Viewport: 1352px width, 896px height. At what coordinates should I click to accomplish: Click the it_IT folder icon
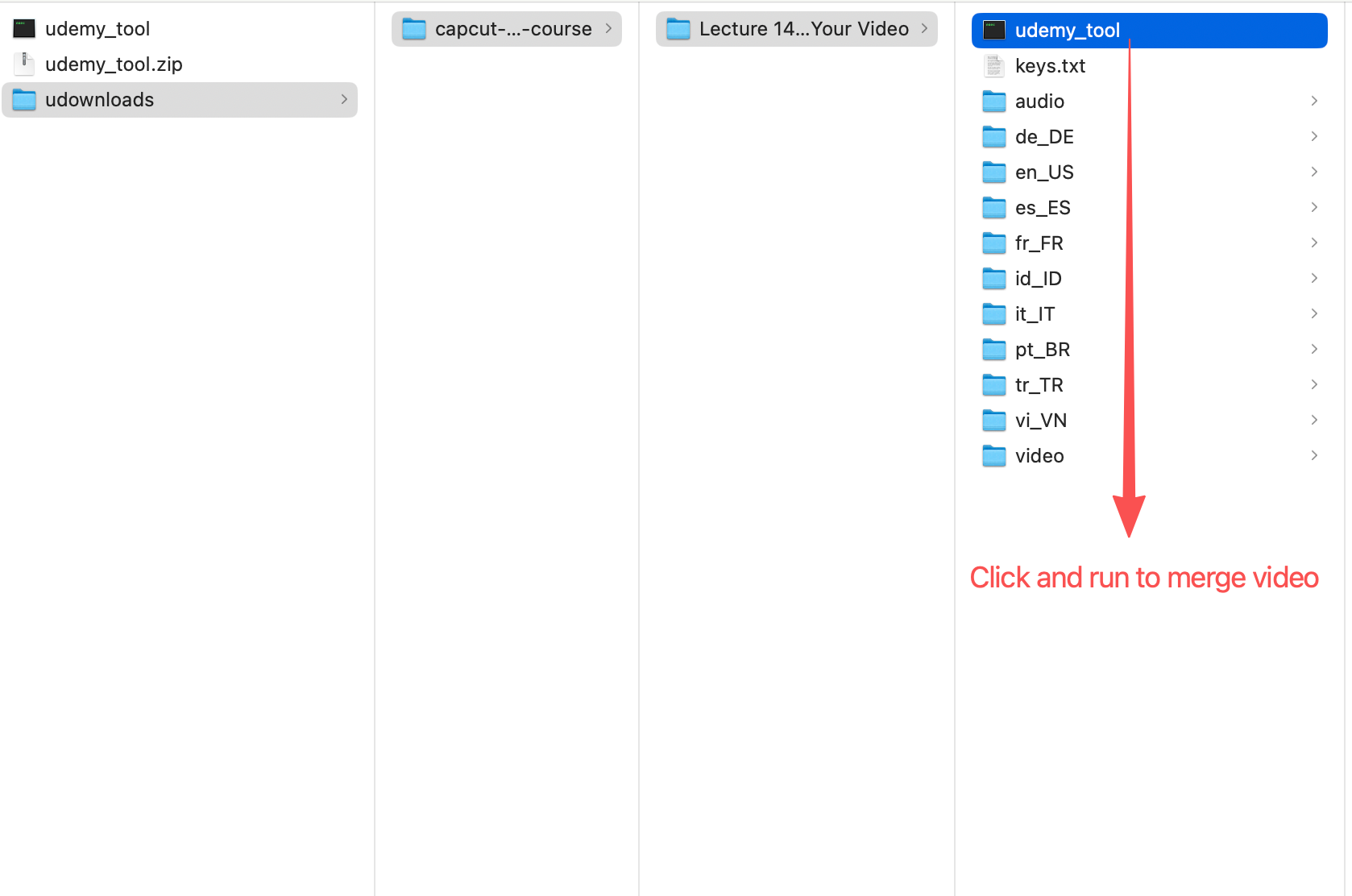point(994,314)
